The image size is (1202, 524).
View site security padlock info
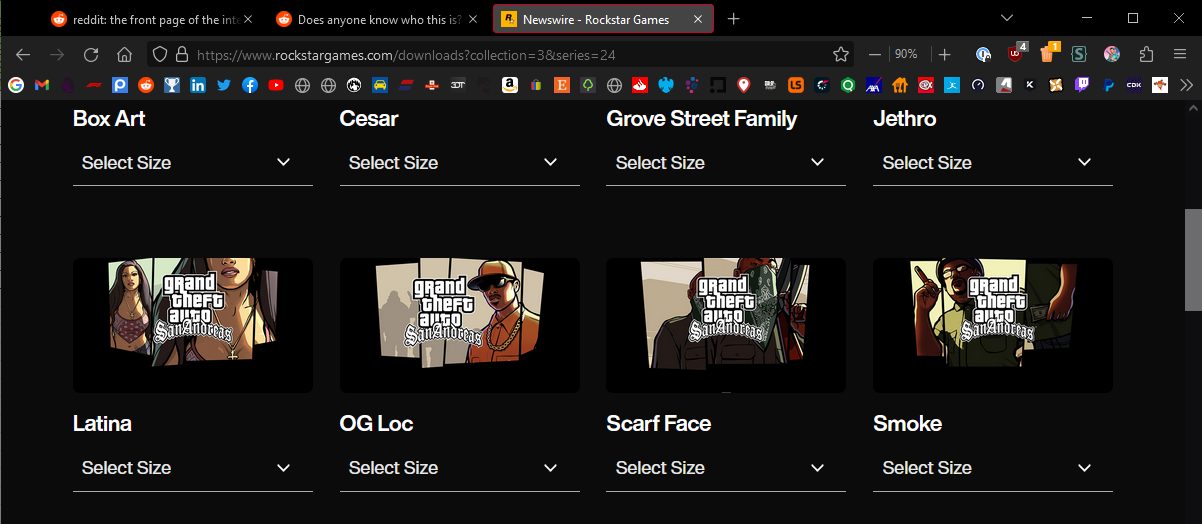pos(182,54)
